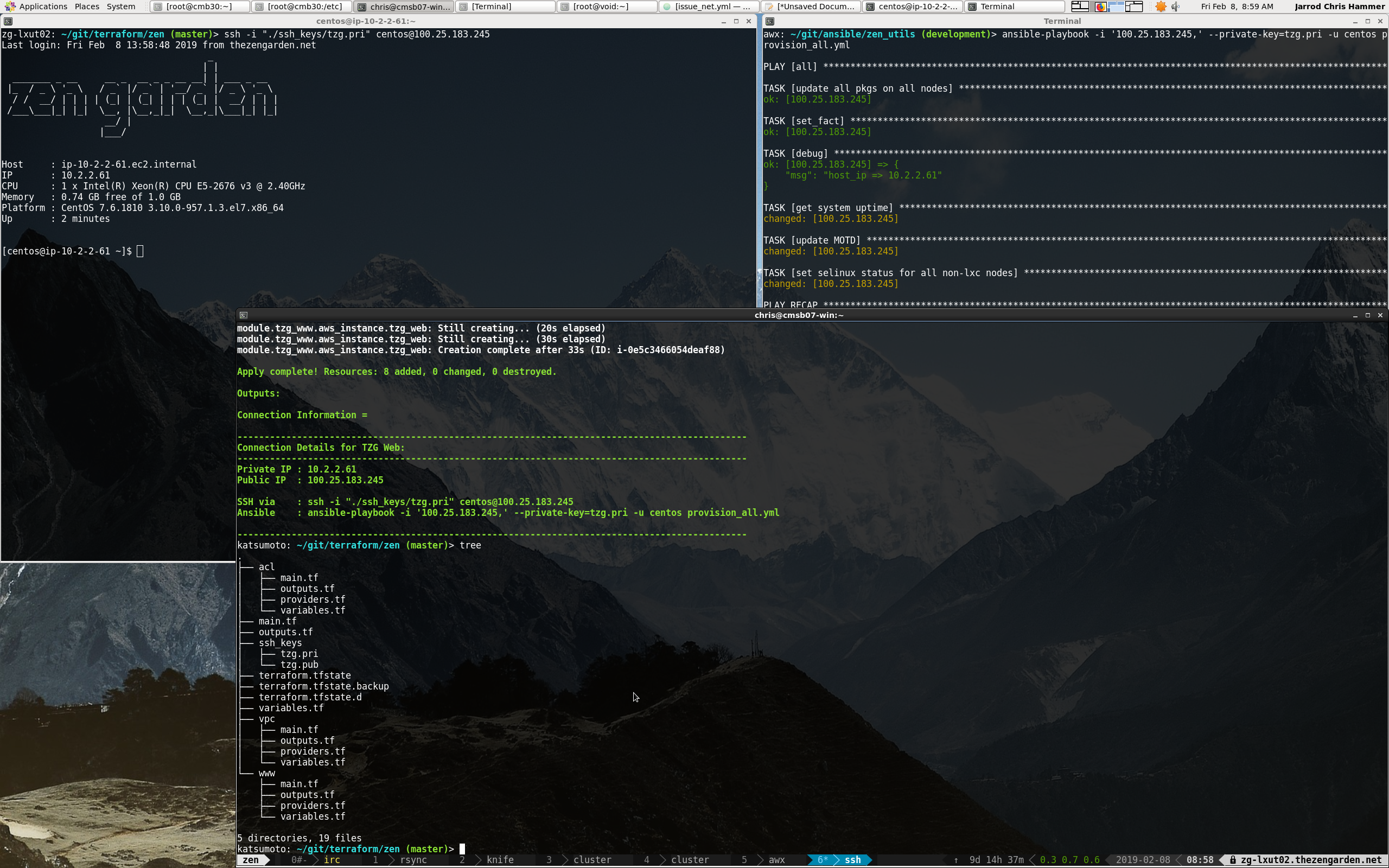Switch to [root@void:~] taskbar window
The image size is (1389, 868).
[x=607, y=7]
